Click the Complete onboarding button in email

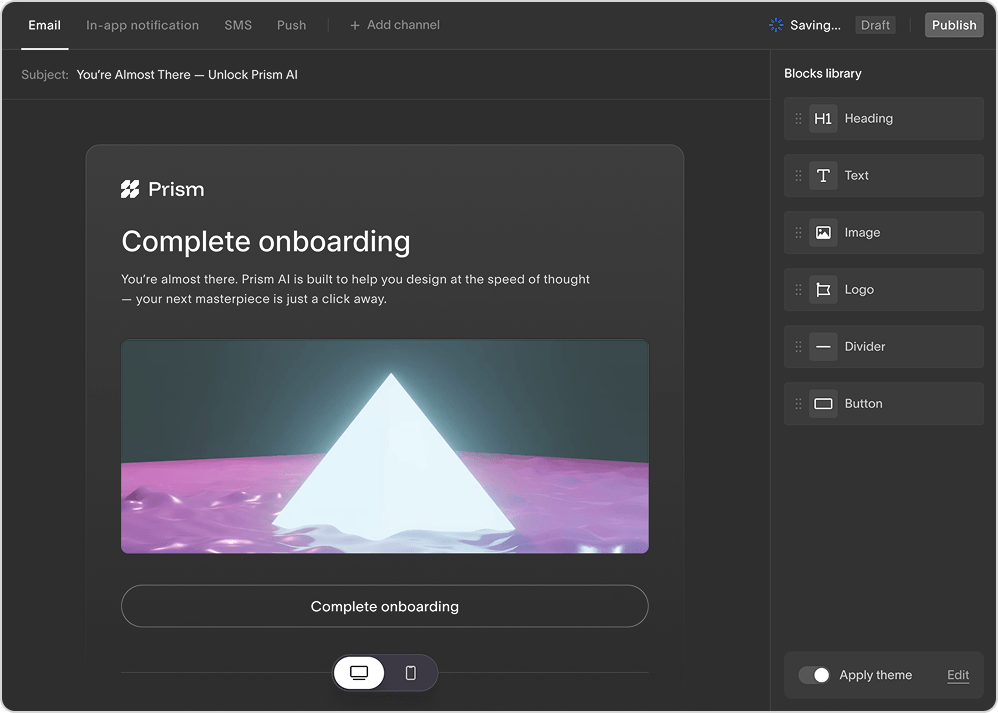tap(385, 606)
